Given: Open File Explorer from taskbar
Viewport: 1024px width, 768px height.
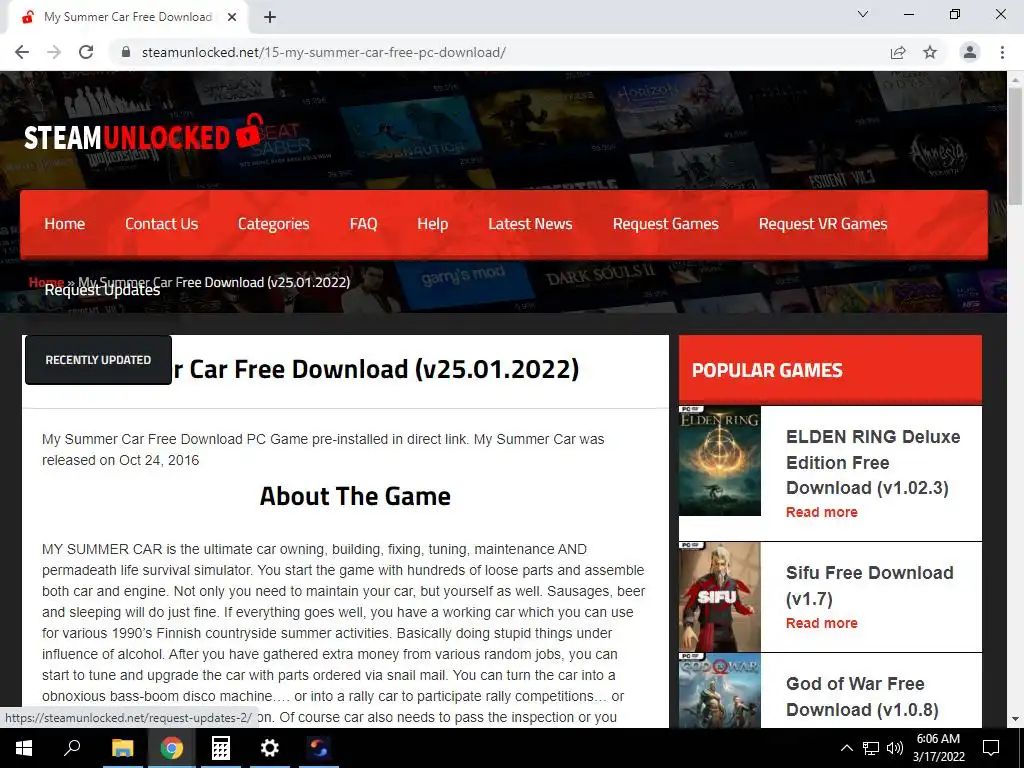Looking at the screenshot, I should (122, 748).
